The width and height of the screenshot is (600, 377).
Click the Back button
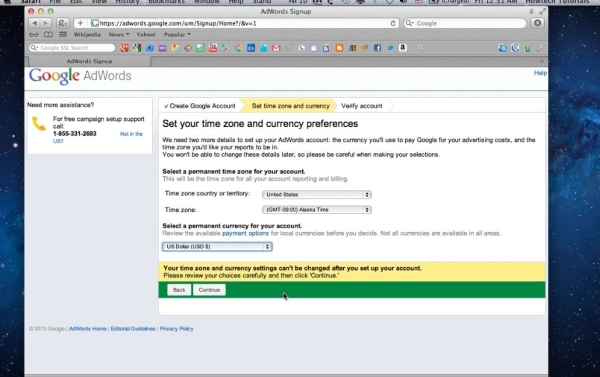[x=179, y=290]
